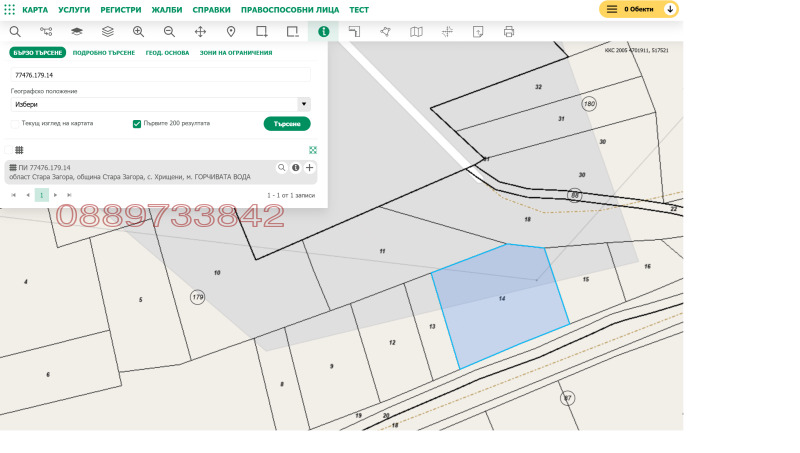Select the zoom out tool
800x453 pixels.
pyautogui.click(x=169, y=32)
